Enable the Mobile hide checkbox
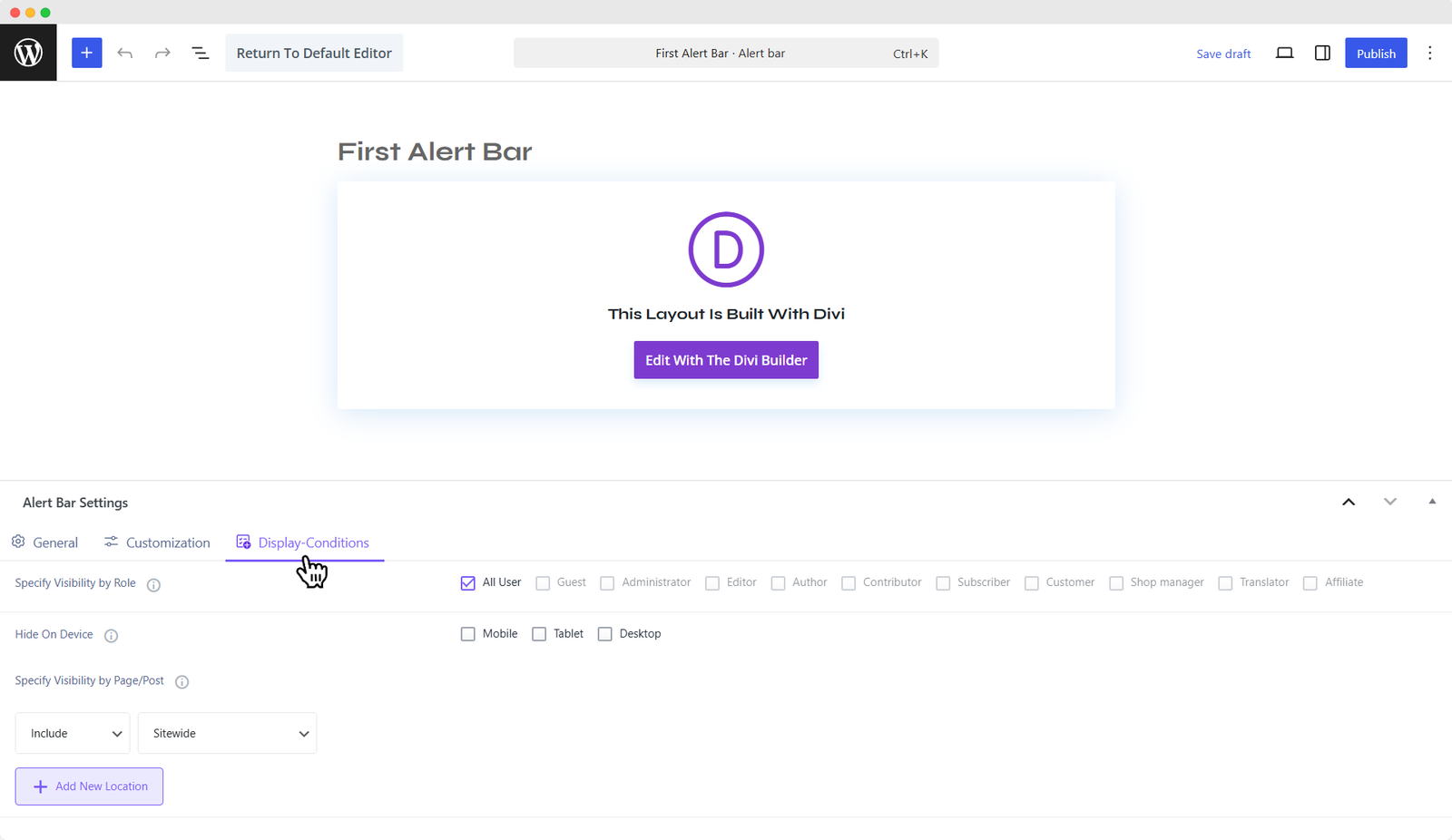This screenshot has height=840, width=1452. [468, 634]
